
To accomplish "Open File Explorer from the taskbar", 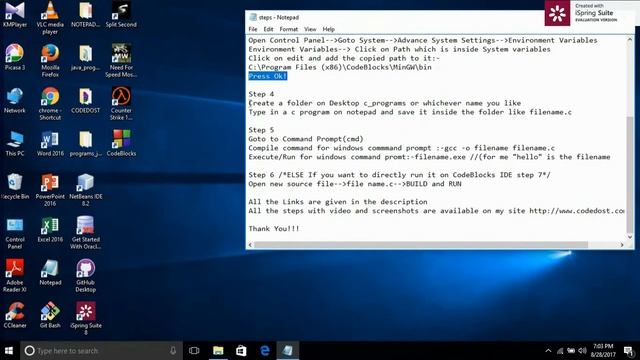I will click(x=218, y=351).
